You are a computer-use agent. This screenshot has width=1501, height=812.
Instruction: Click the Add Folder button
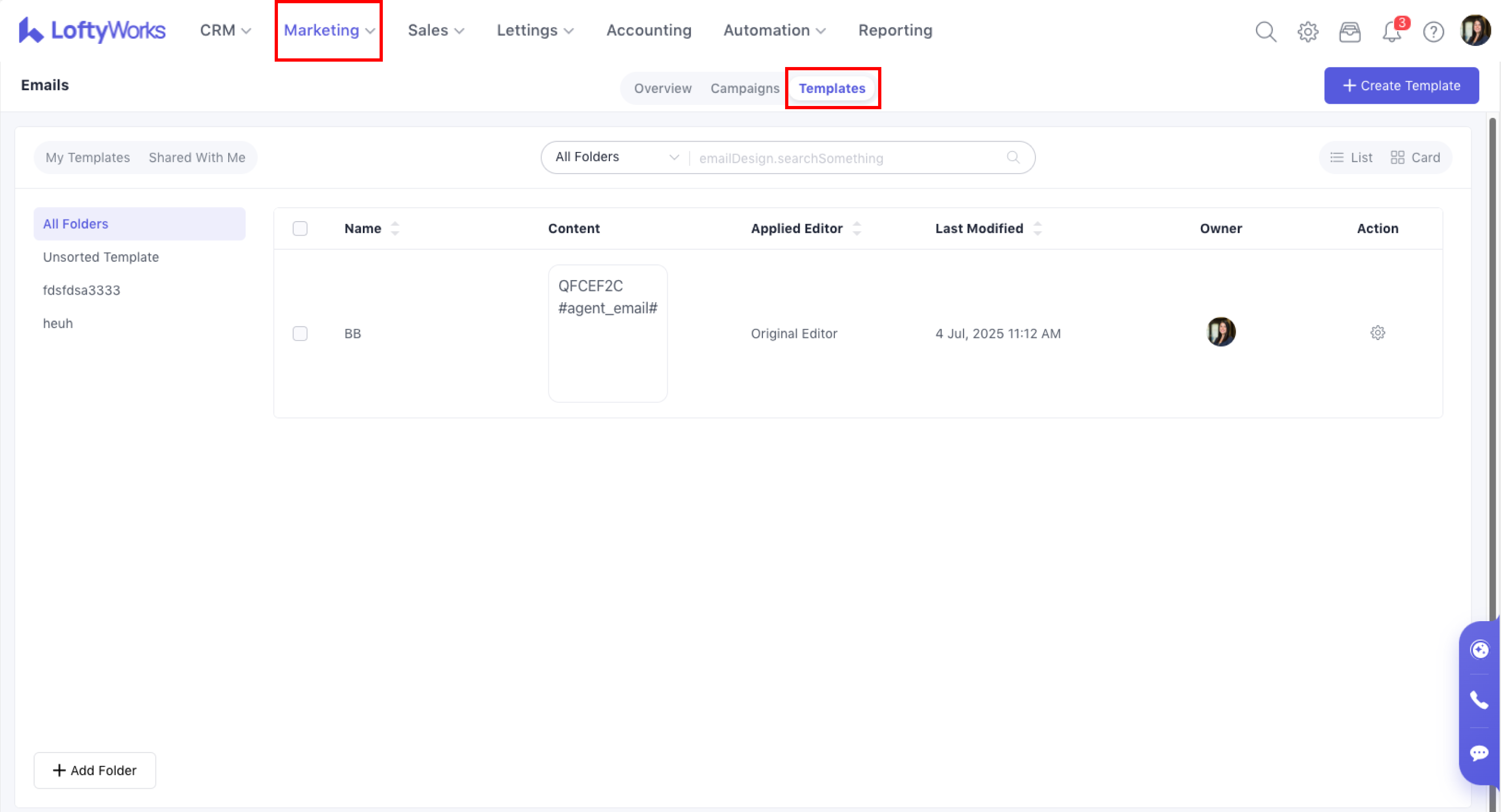[95, 770]
